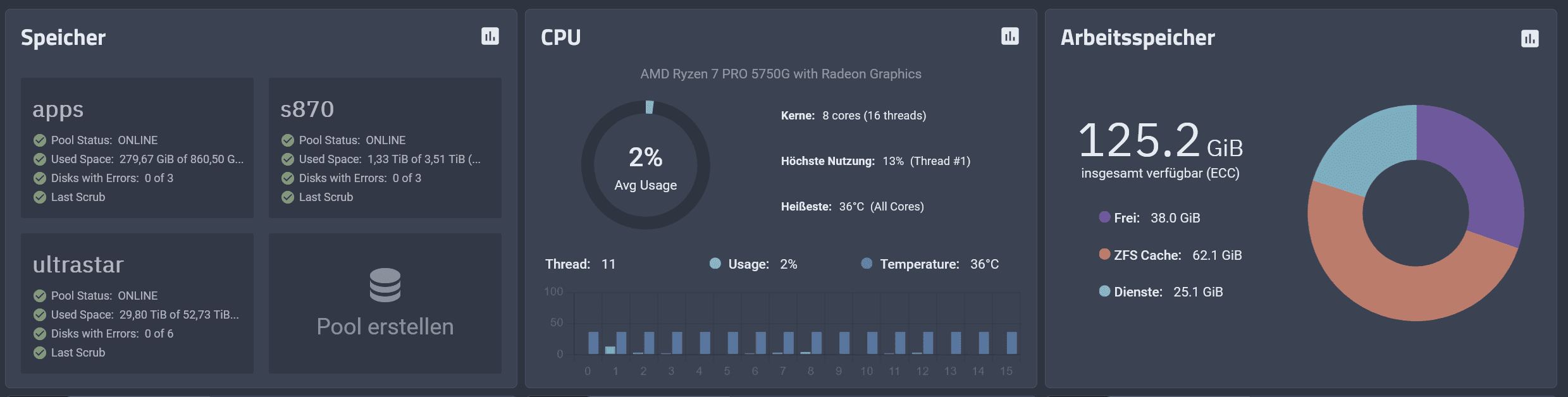This screenshot has width=1568, height=397.
Task: Open the ultrastar pool card title
Action: tap(78, 265)
